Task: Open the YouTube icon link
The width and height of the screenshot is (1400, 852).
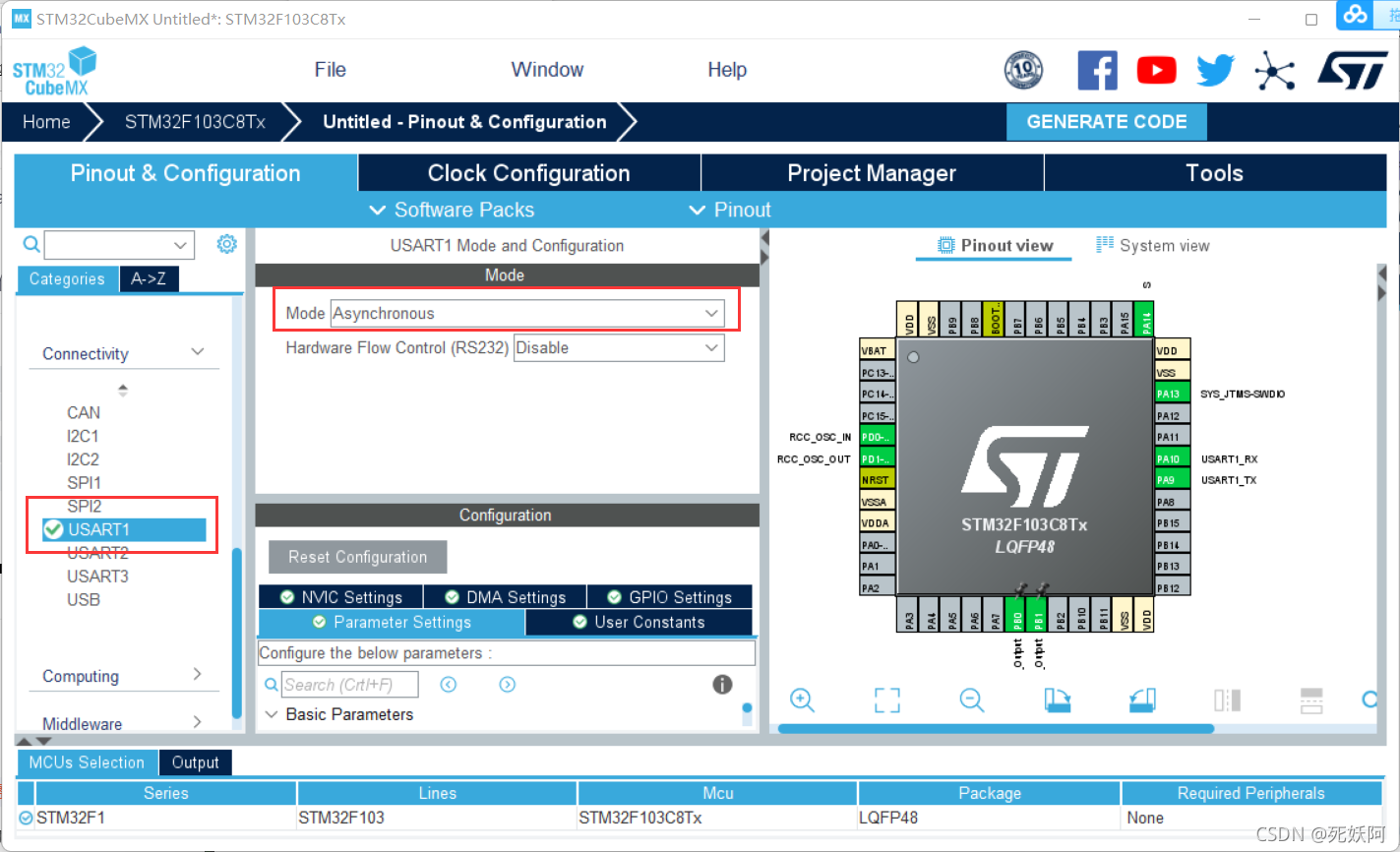Action: coord(1156,70)
